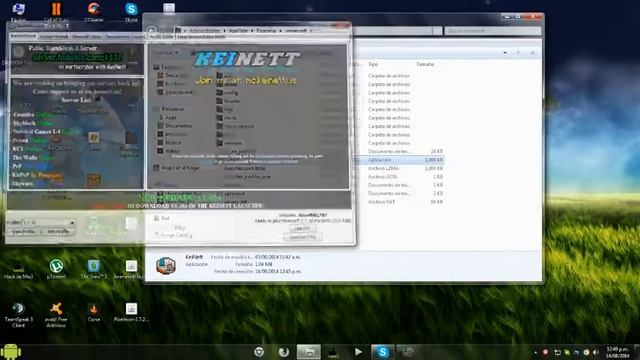640x360 pixels.
Task: Select the row with type Archivo JSON
Action: click(x=399, y=177)
